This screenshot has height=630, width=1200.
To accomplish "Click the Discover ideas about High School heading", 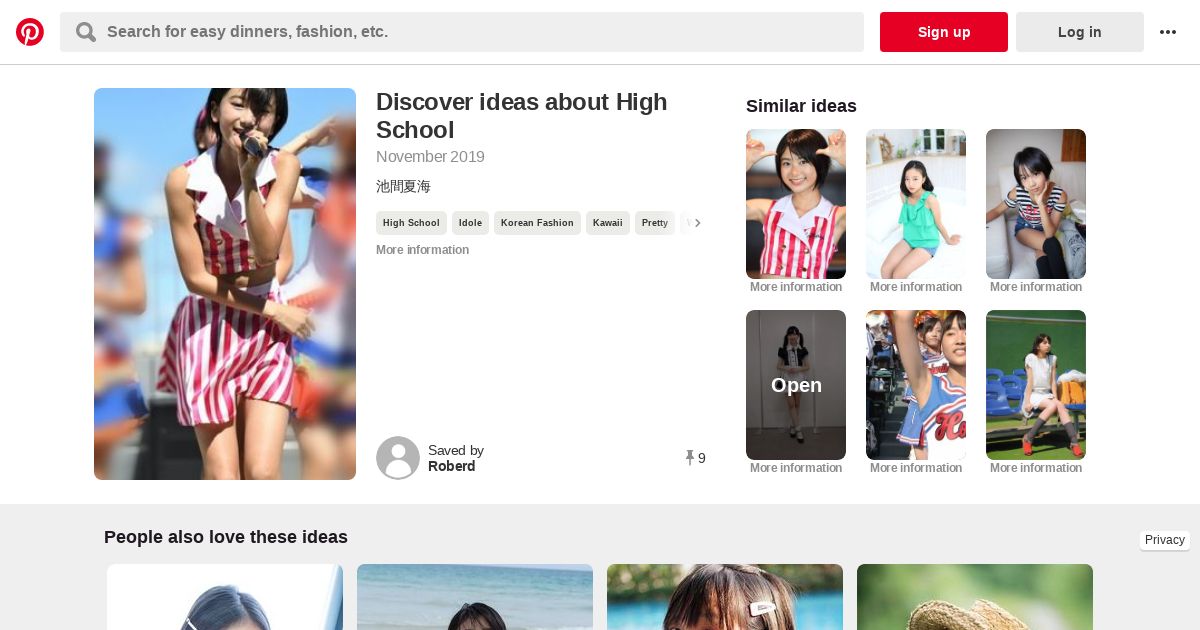I will click(x=522, y=116).
